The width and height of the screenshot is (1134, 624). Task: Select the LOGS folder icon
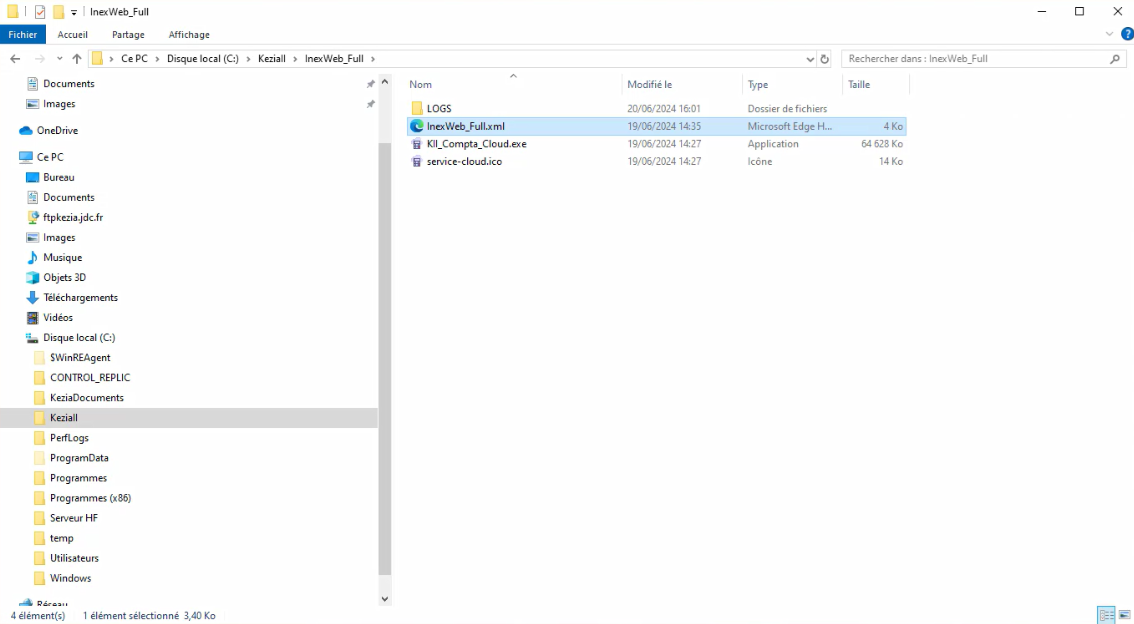pos(417,108)
